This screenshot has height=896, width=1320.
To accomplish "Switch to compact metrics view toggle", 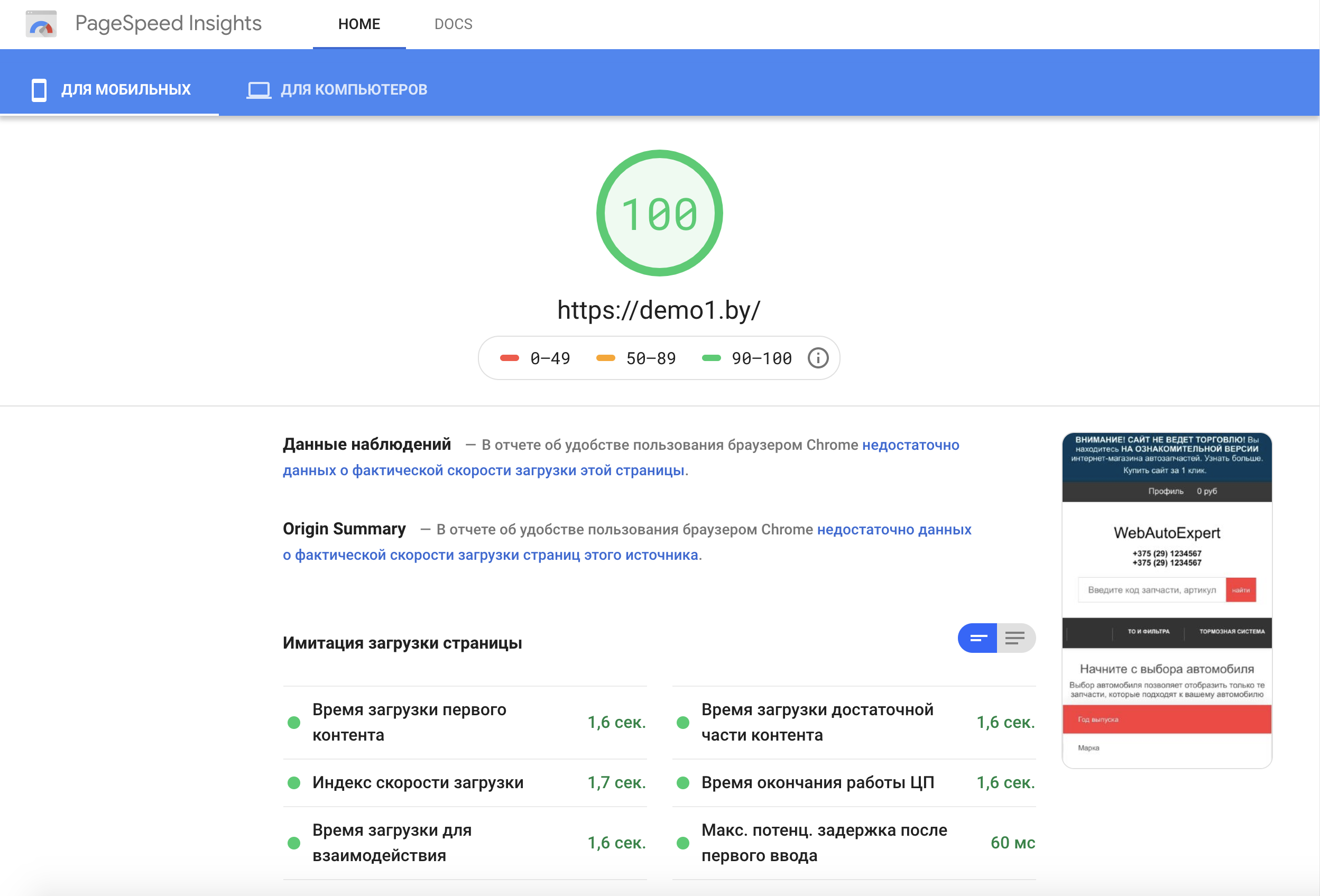I will coord(977,638).
